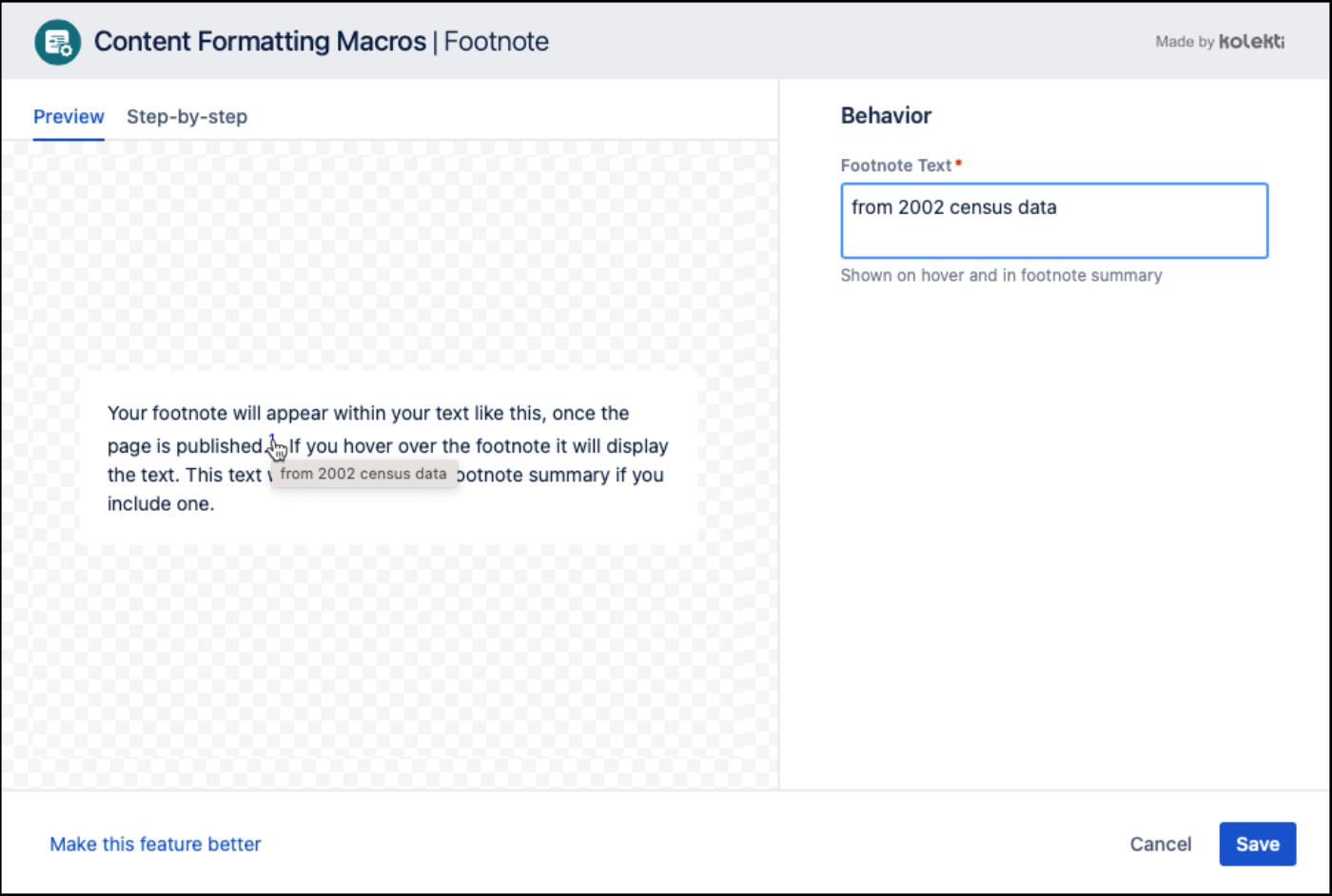Switch to the Step-by-step tab
This screenshot has height=896, width=1332.
(x=186, y=116)
